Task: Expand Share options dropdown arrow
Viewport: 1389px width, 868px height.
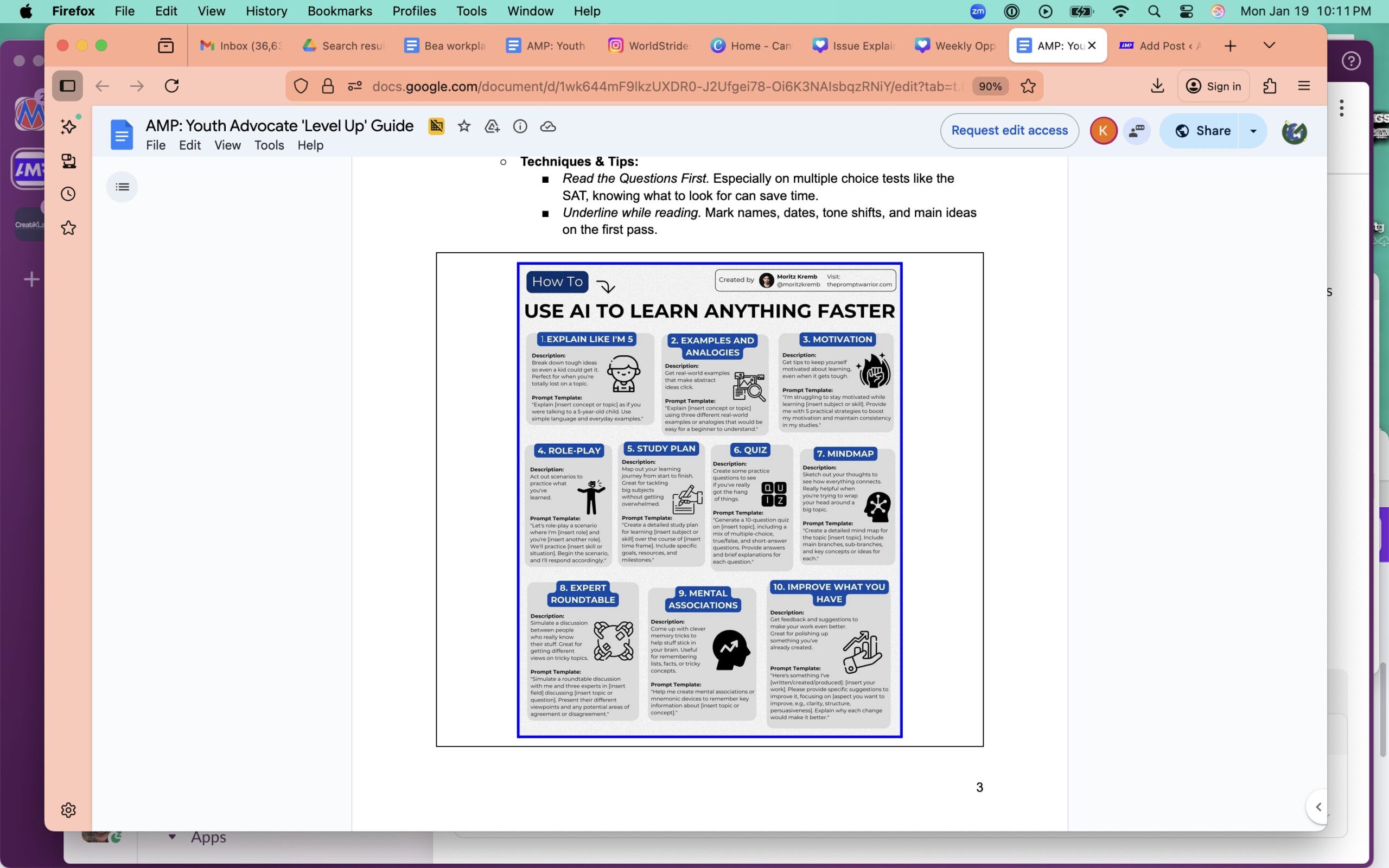Action: tap(1253, 131)
